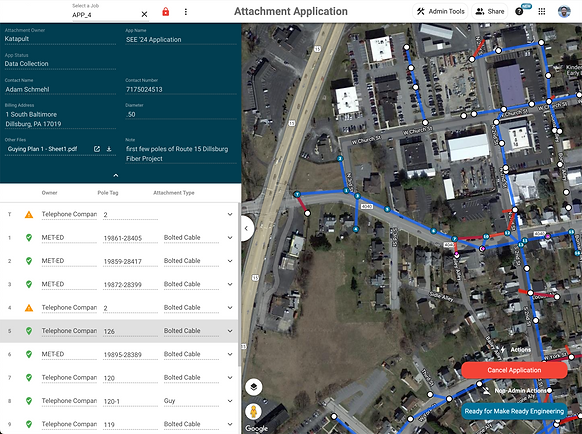Image resolution: width=582 pixels, height=434 pixels.
Task: Collapse the side panel with left chevron
Action: pos(246,228)
